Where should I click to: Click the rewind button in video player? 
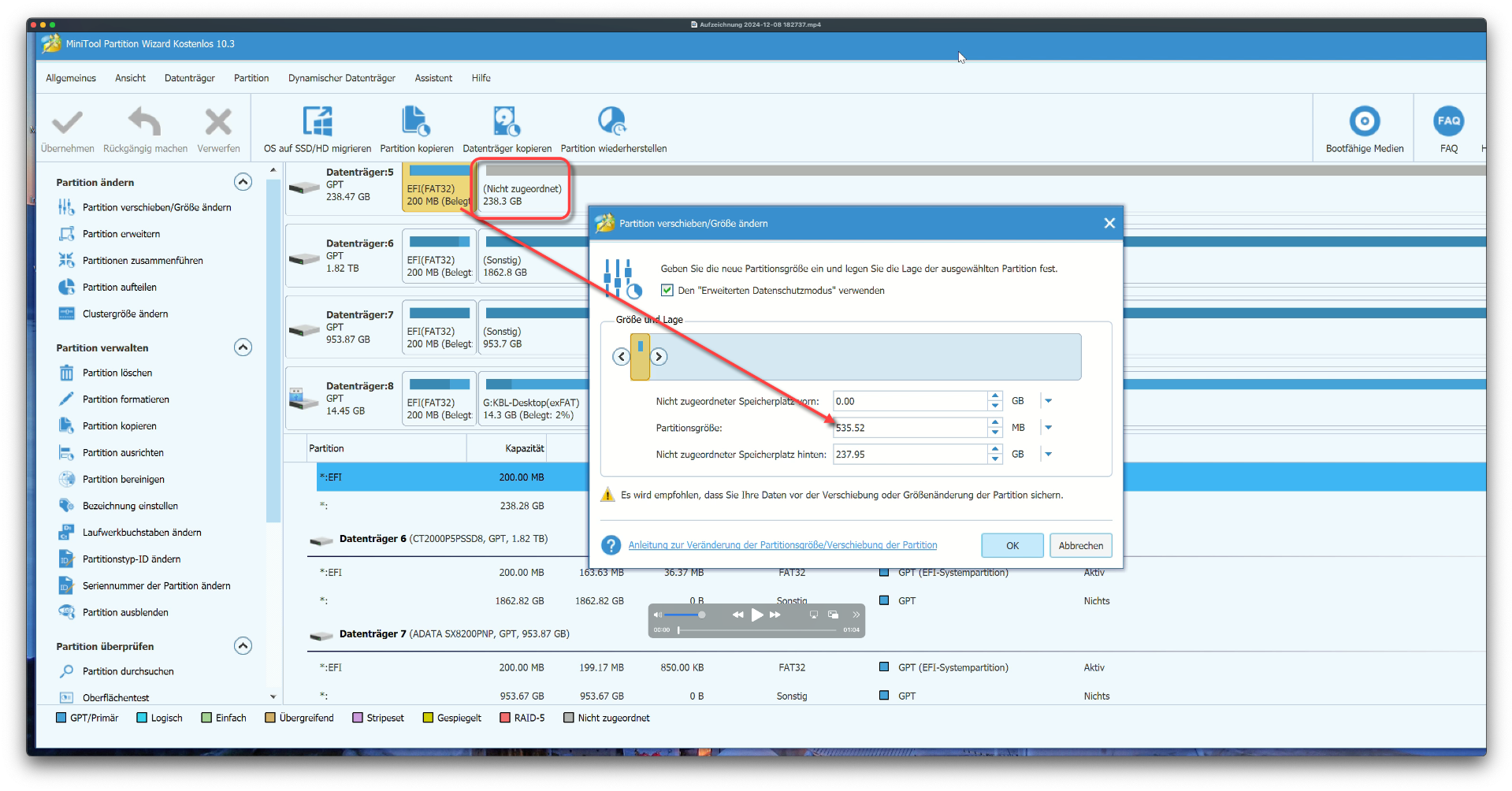click(737, 615)
